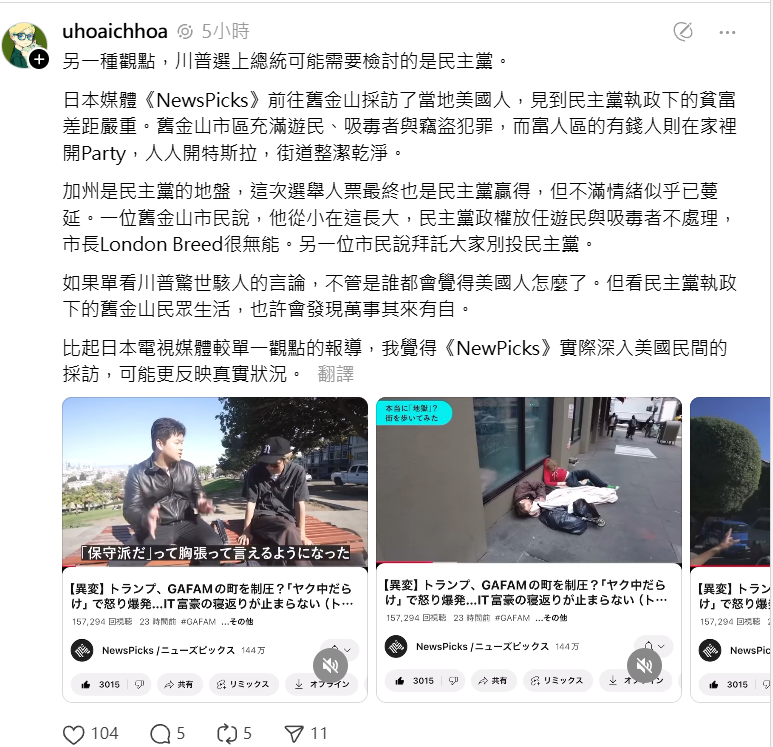Open the three-dots more options menu
The width and height of the screenshot is (773, 747).
coord(727,33)
